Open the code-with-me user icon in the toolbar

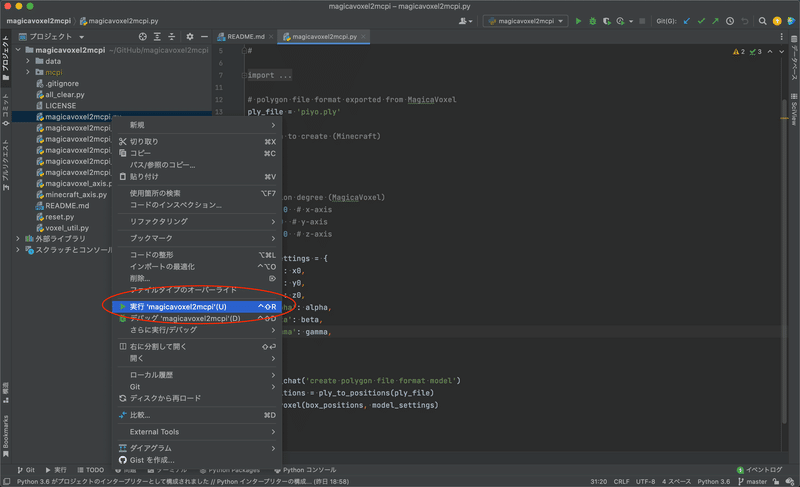465,21
